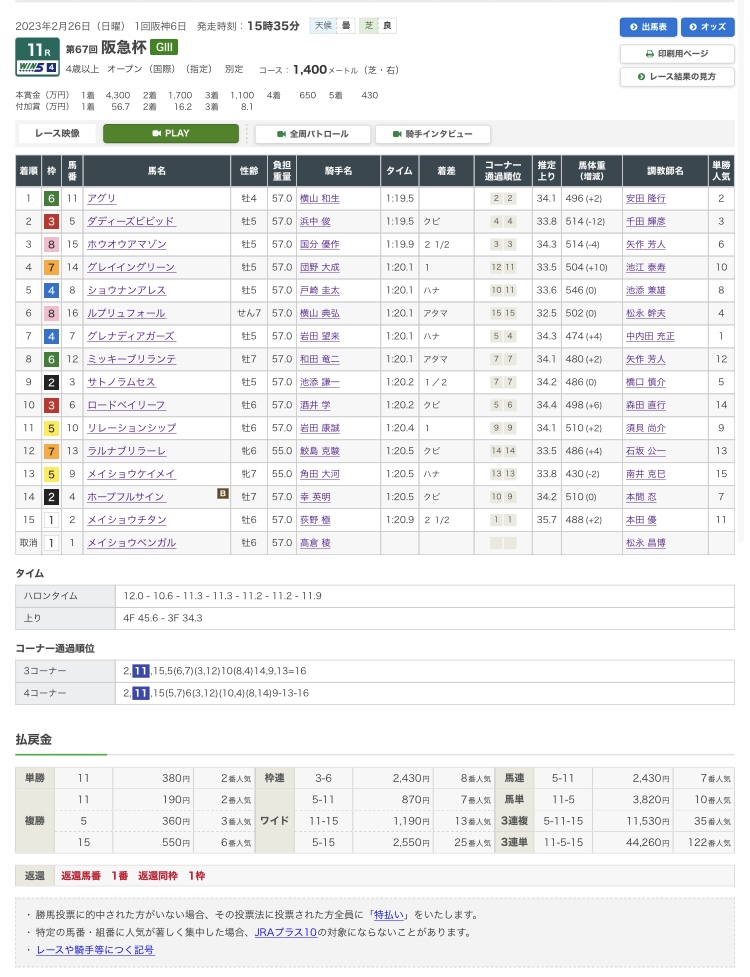Open レースや騎手等につく記号 link
The width and height of the screenshot is (750, 977).
coord(95,950)
